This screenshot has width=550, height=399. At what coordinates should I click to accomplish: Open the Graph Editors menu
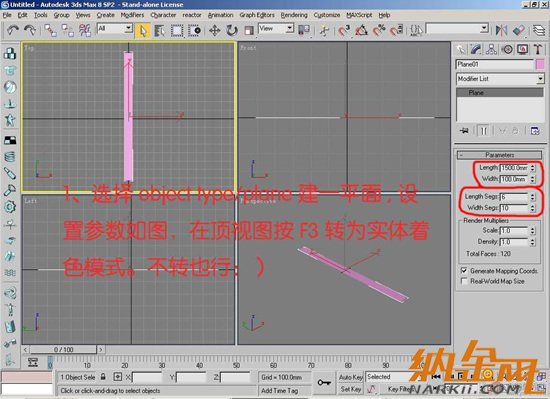[x=257, y=15]
